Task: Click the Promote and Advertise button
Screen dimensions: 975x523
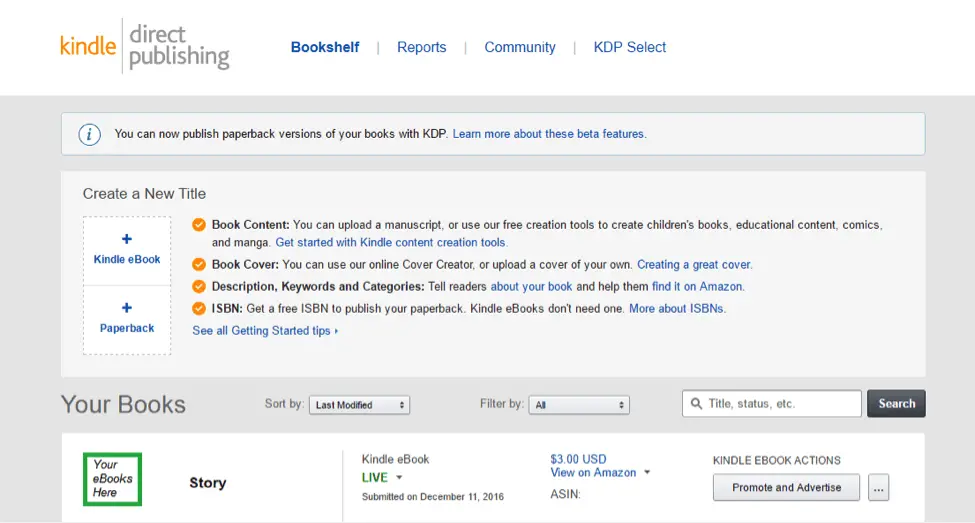Action: tap(787, 488)
